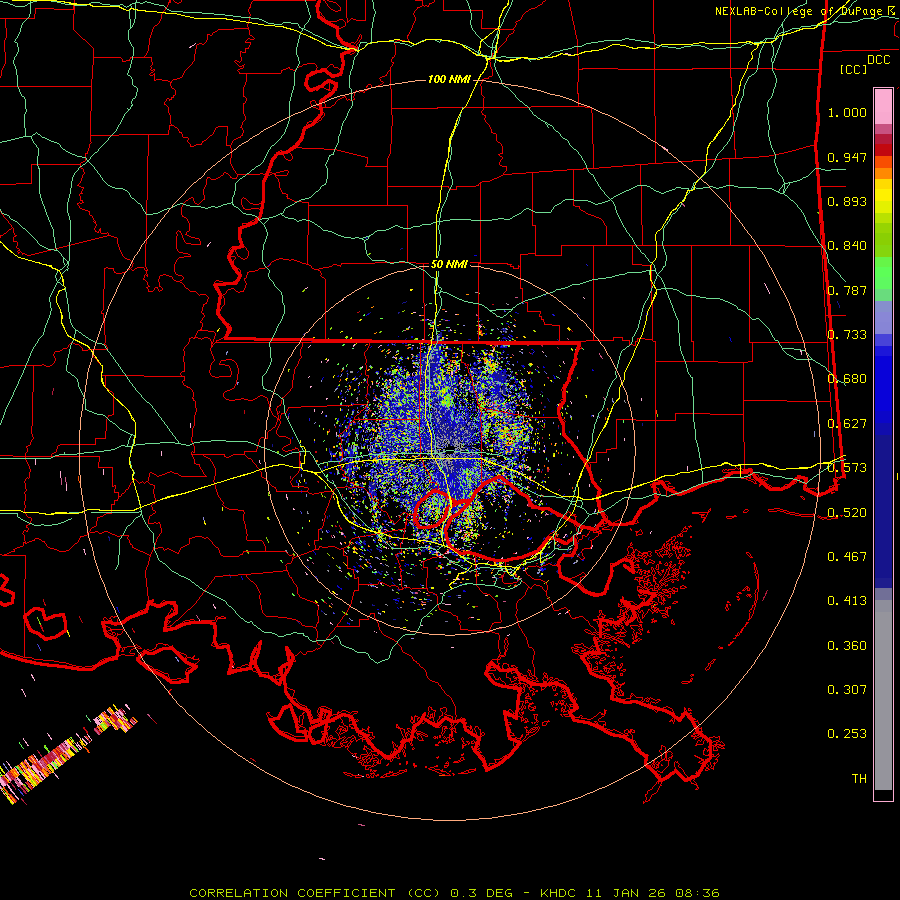The image size is (900, 900).
Task: Pick the gray color scale segment
Action: click(883, 695)
